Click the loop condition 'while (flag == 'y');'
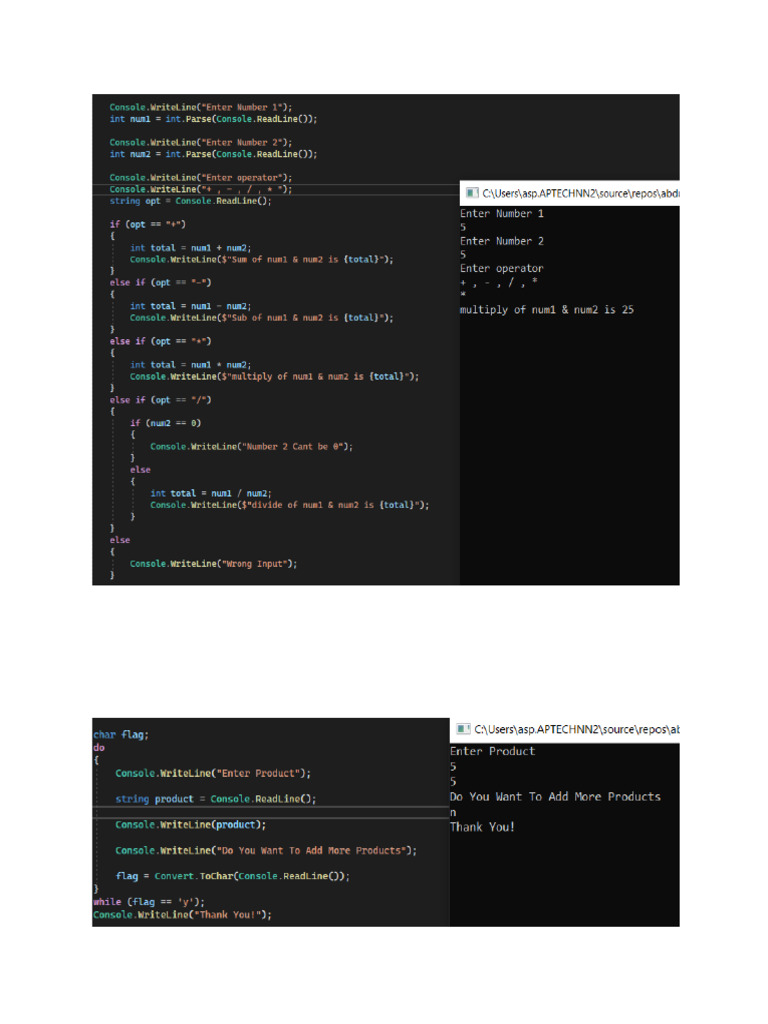This screenshot has width=768, height=1024. pyautogui.click(x=148, y=902)
